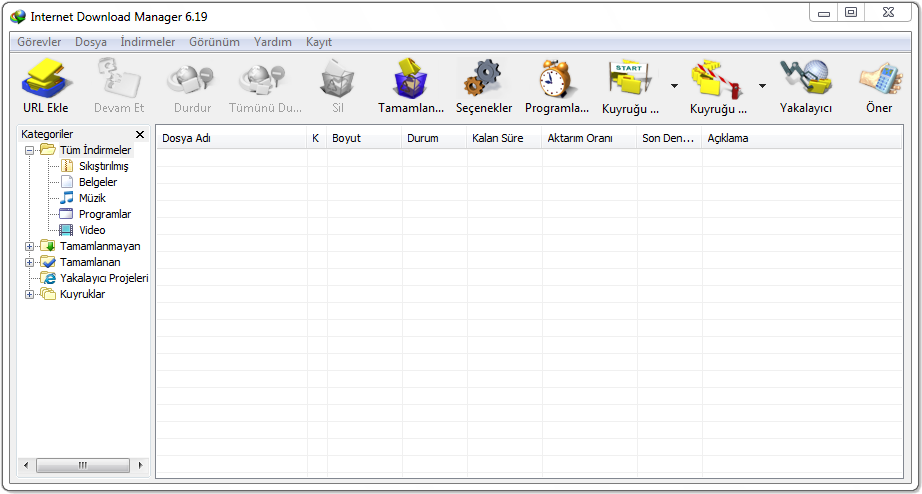This screenshot has height=494, width=922.
Task: Open the Programlayıcı alarm clock icon
Action: pyautogui.click(x=557, y=78)
